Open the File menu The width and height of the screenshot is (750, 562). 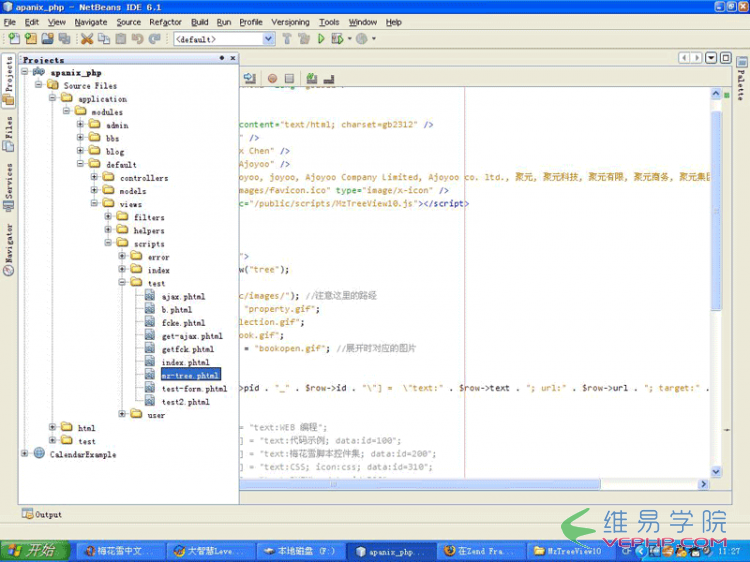point(10,22)
